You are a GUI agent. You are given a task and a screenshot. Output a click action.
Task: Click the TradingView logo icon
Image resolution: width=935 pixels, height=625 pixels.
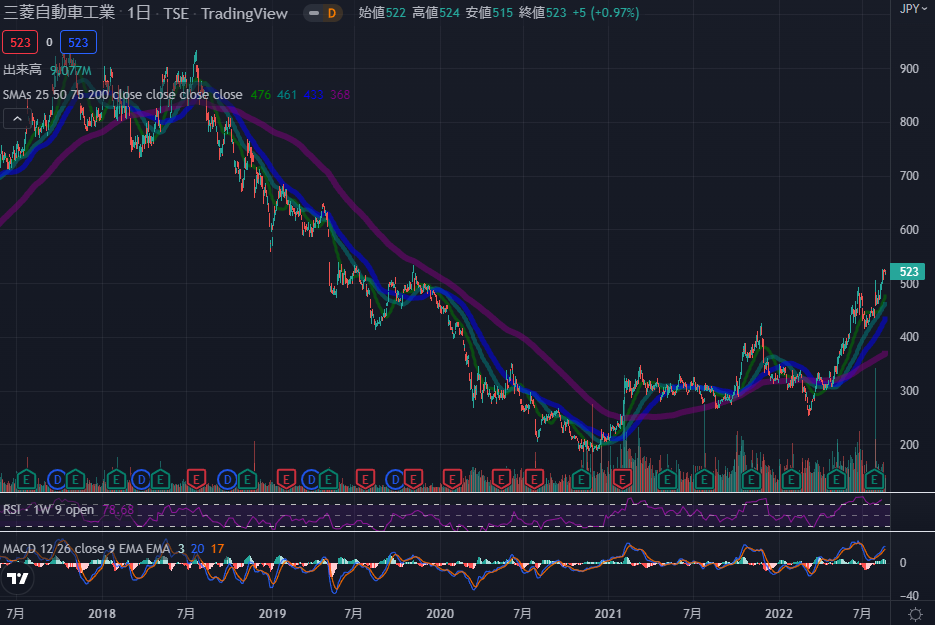17,578
